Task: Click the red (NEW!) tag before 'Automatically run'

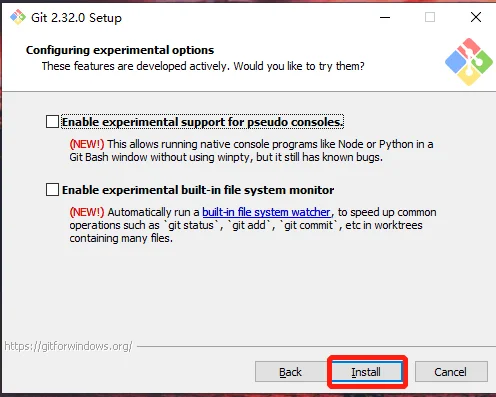Action: pos(87,212)
